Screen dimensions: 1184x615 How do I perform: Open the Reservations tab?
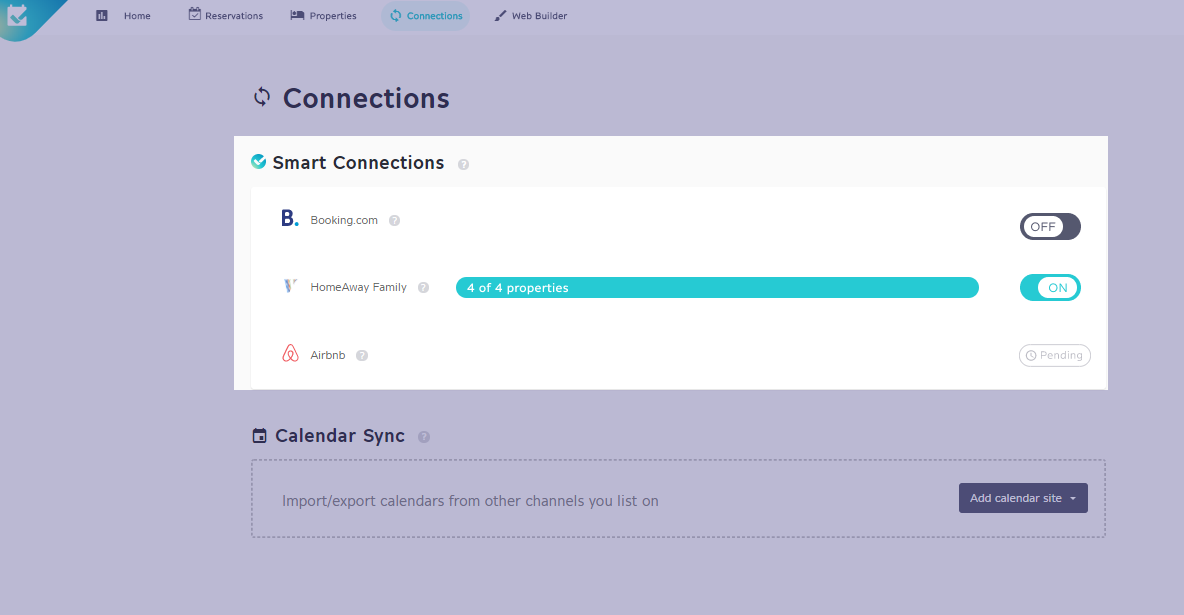coord(226,16)
